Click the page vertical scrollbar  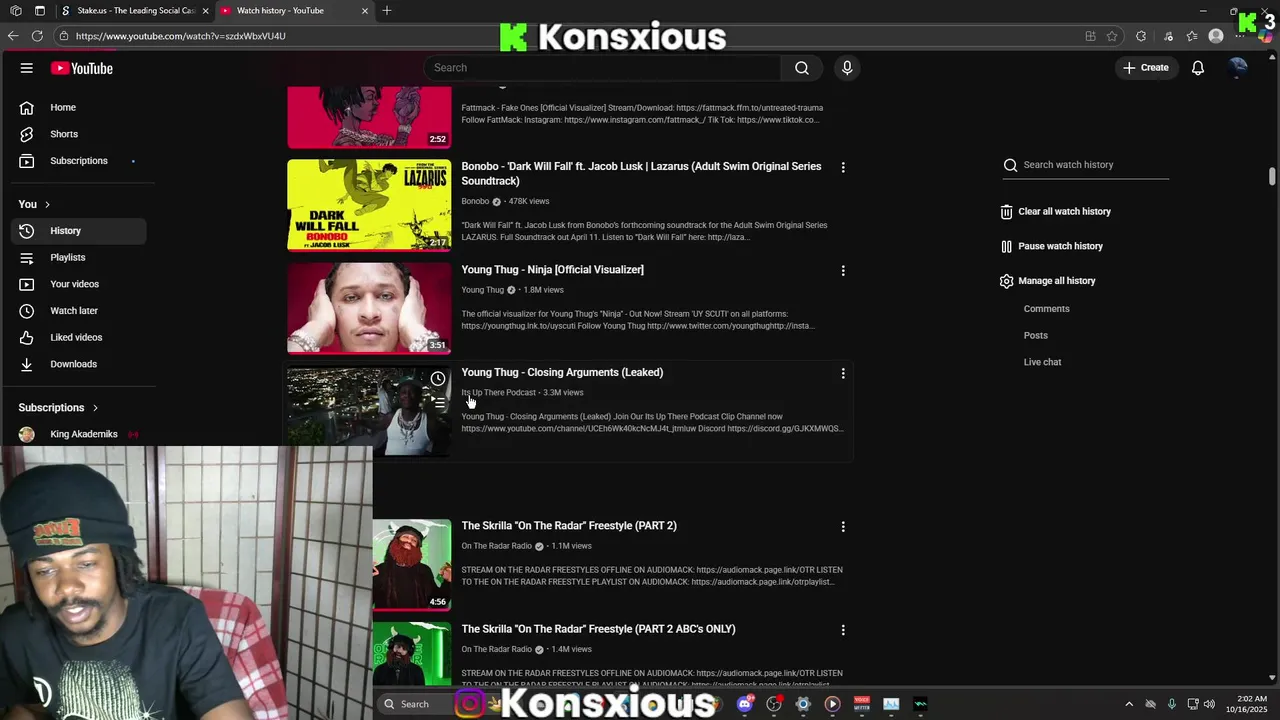coord(1272,176)
